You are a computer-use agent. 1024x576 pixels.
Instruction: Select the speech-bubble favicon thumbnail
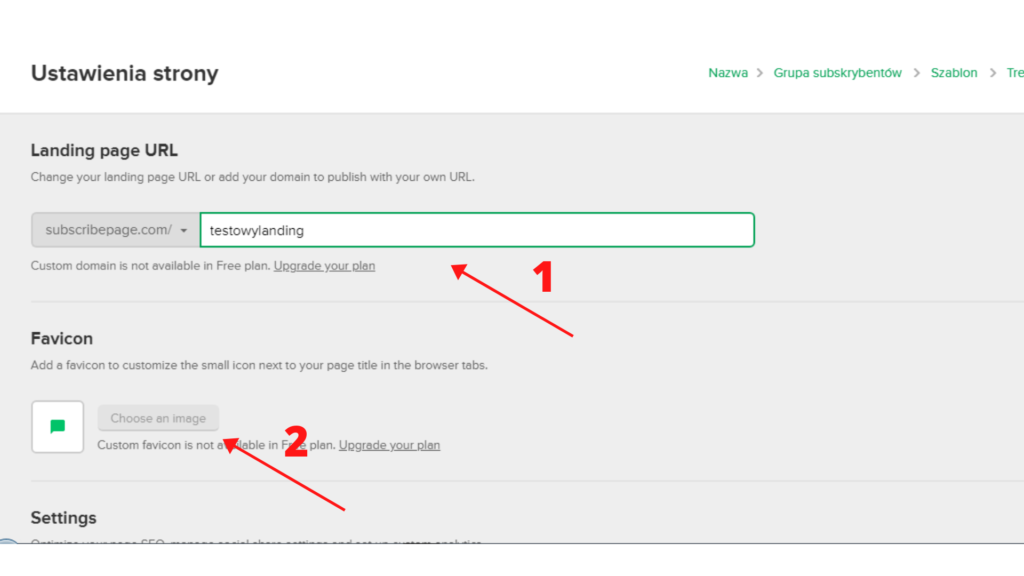click(x=57, y=426)
